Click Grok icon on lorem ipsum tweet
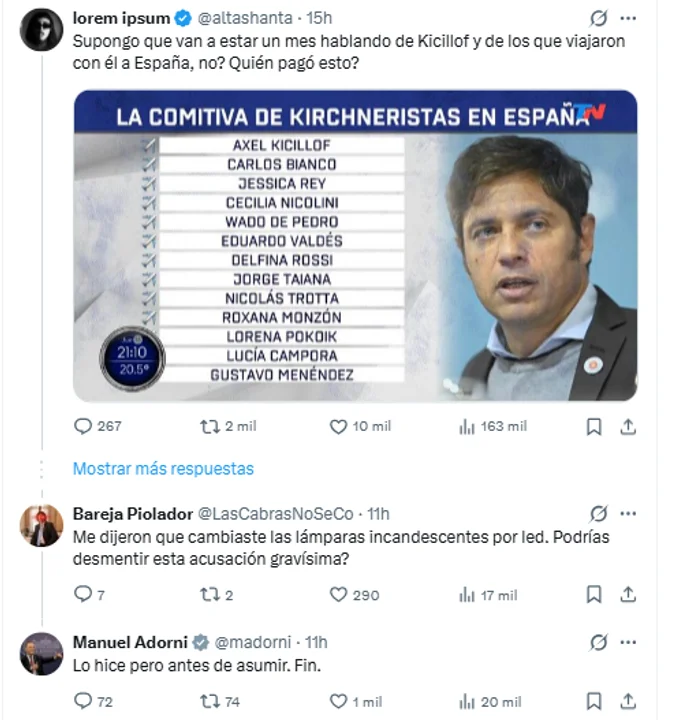The image size is (675, 720). coord(598,18)
